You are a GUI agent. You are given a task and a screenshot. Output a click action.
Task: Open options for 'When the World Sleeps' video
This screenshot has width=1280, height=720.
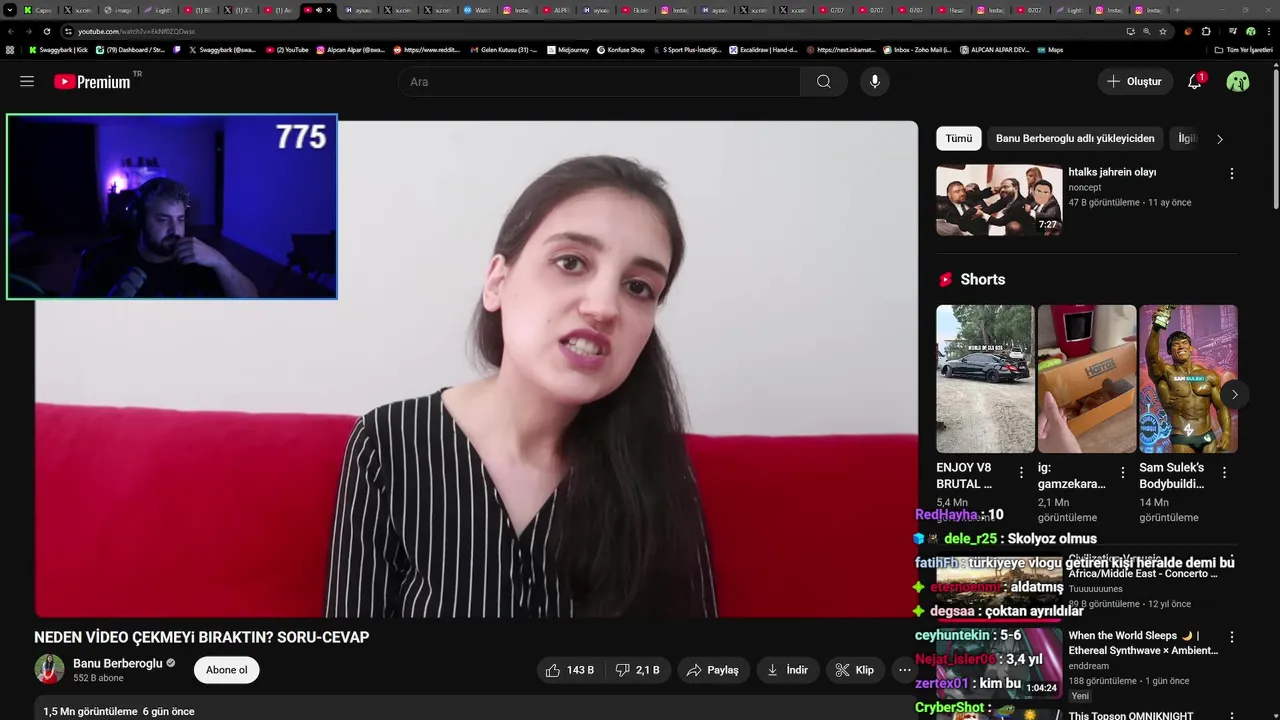point(1231,637)
